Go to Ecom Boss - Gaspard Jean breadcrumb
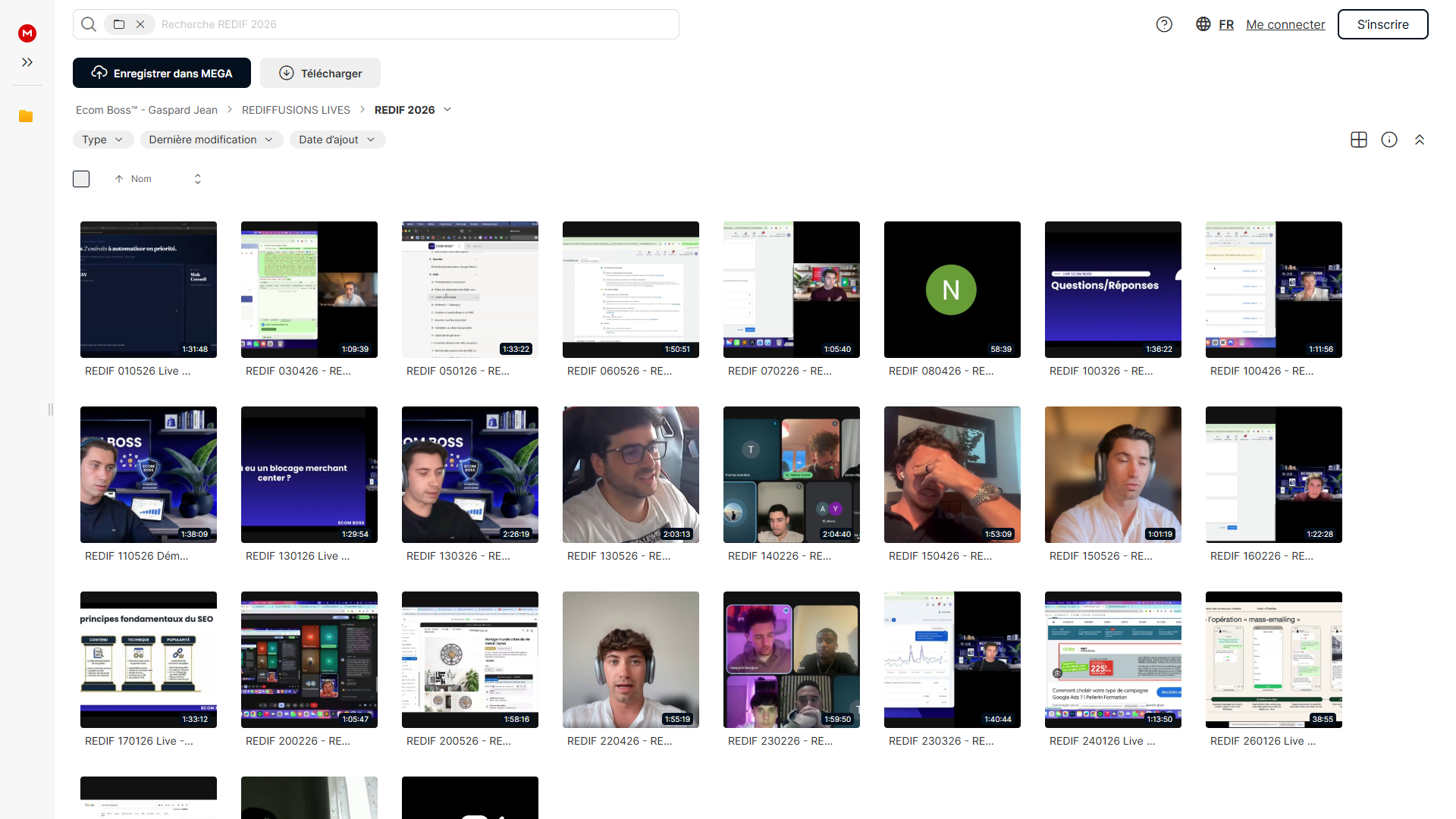This screenshot has height=819, width=1456. point(146,110)
